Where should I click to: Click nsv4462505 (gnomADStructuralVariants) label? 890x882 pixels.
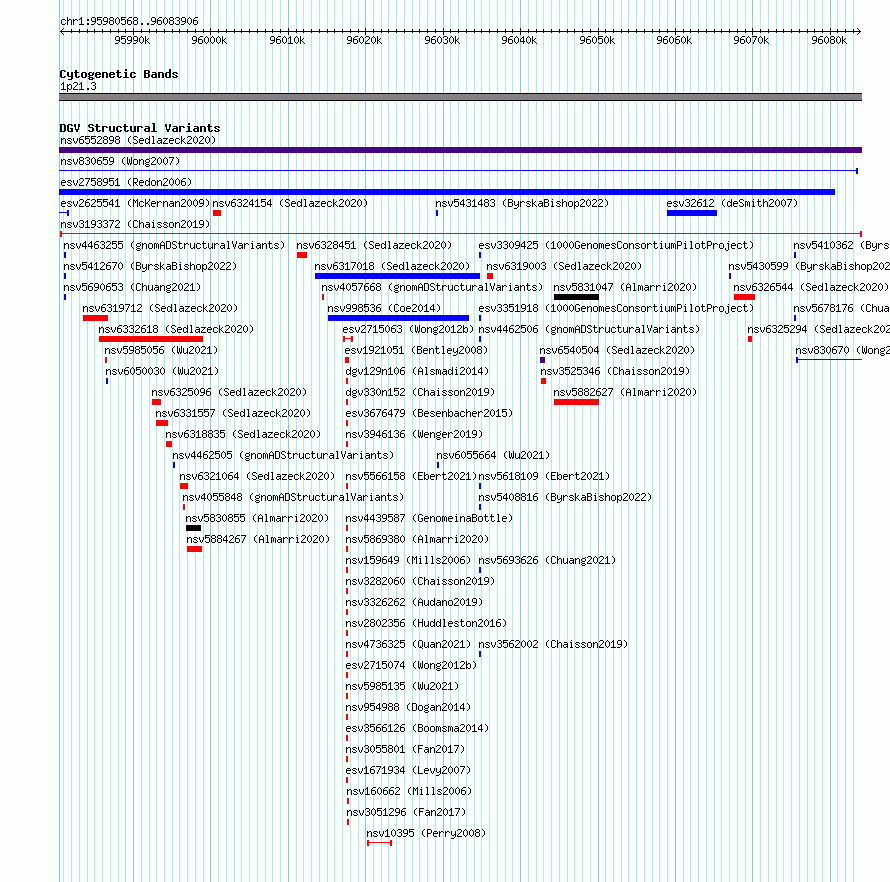pyautogui.click(x=283, y=455)
